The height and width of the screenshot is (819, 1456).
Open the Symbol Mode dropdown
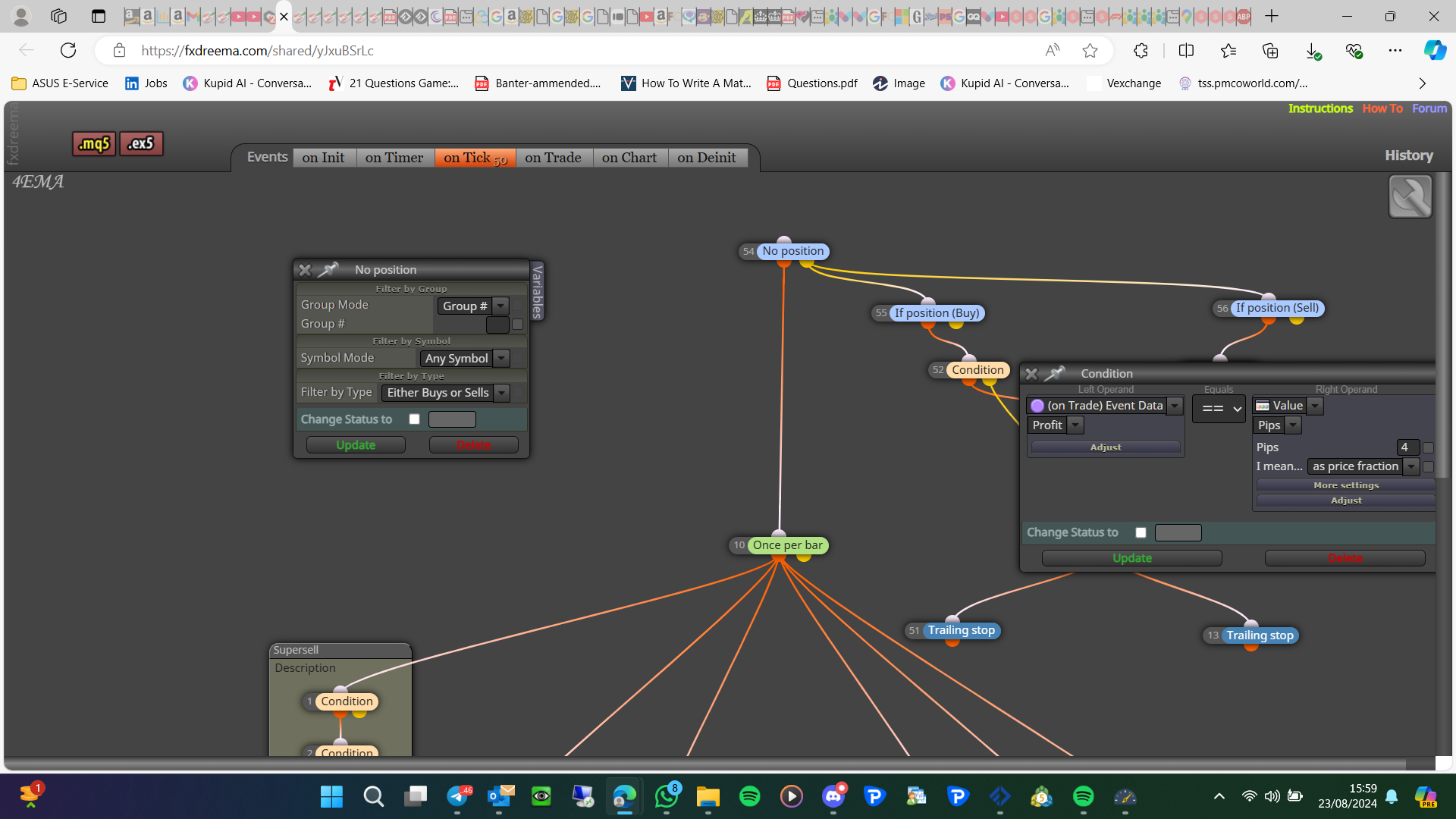tap(464, 358)
